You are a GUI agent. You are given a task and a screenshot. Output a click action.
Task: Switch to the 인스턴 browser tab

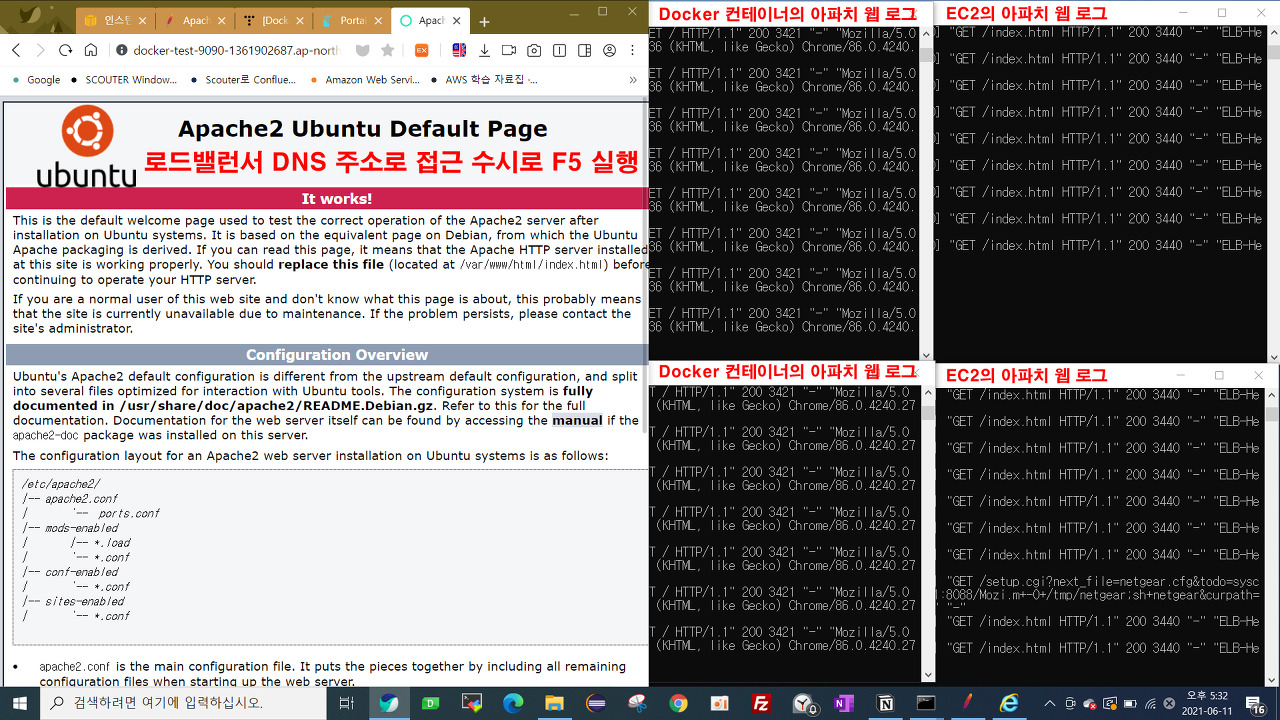(x=115, y=21)
